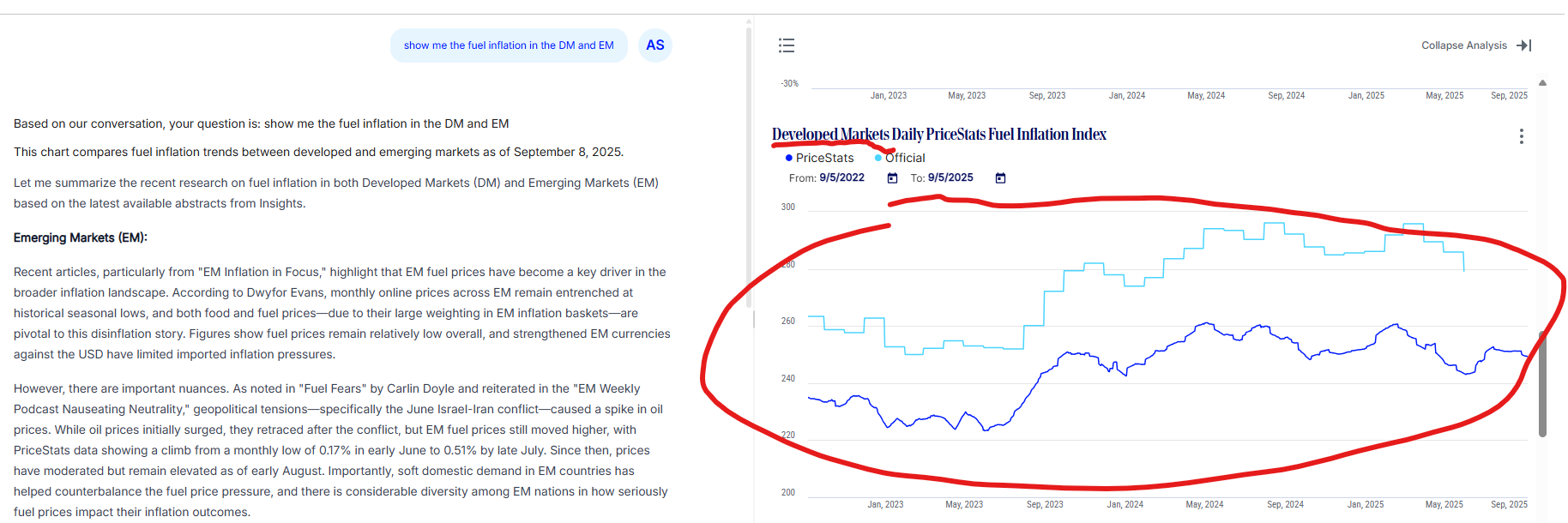1568x523 pixels.
Task: Click the AS user avatar
Action: (x=655, y=45)
